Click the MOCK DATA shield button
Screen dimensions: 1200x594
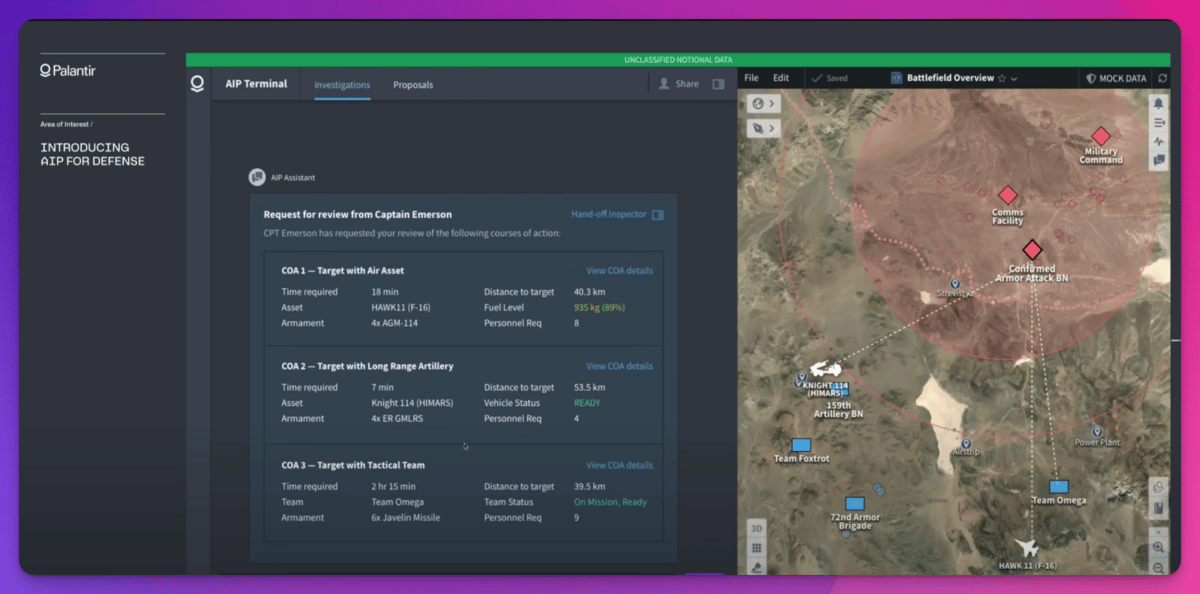(x=1116, y=78)
